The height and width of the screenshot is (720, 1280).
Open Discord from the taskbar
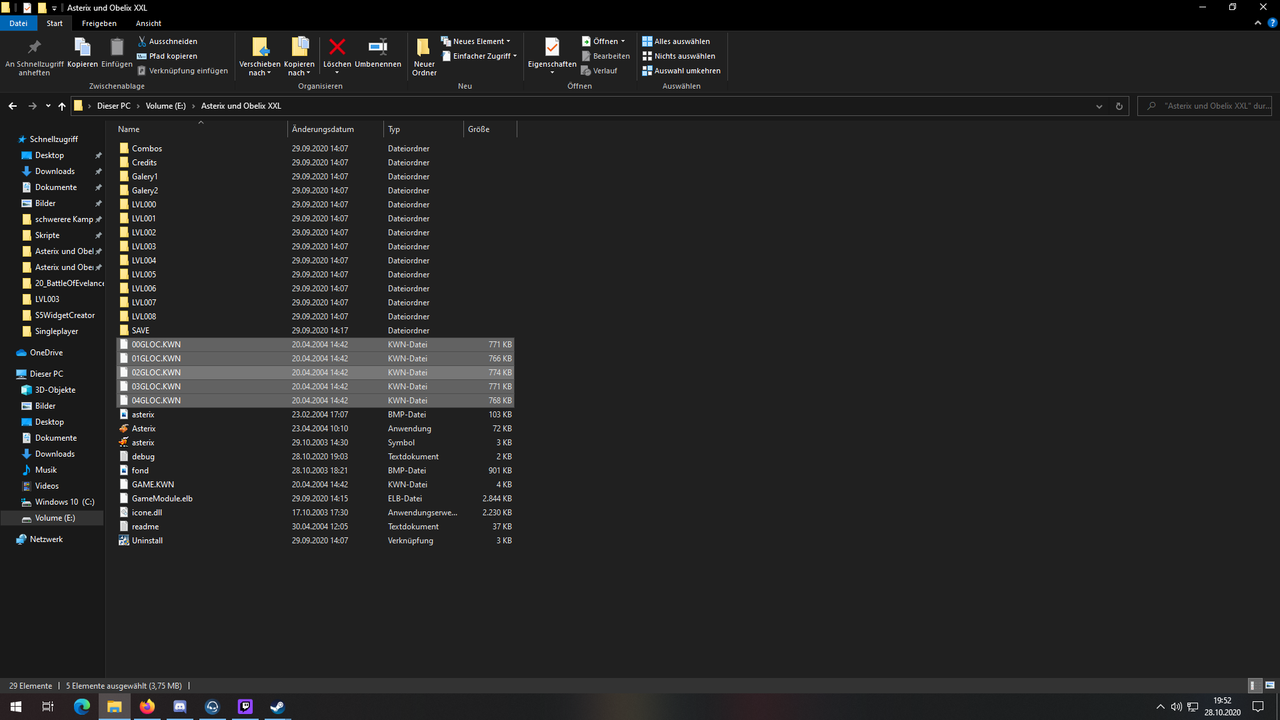(x=180, y=707)
